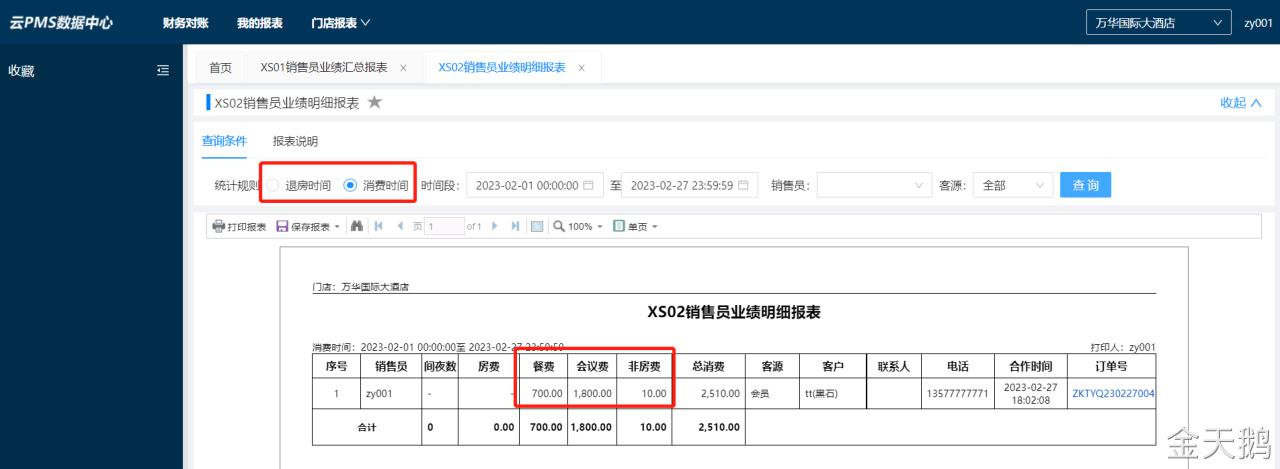The image size is (1280, 469).
Task: Click the 收藏 sidebar label
Action: (x=21, y=71)
